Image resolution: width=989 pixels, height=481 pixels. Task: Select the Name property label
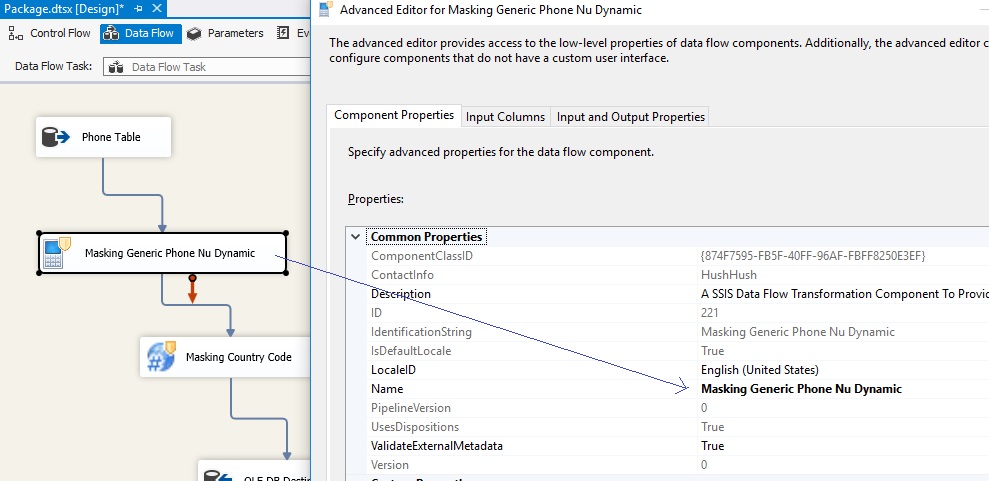click(387, 389)
